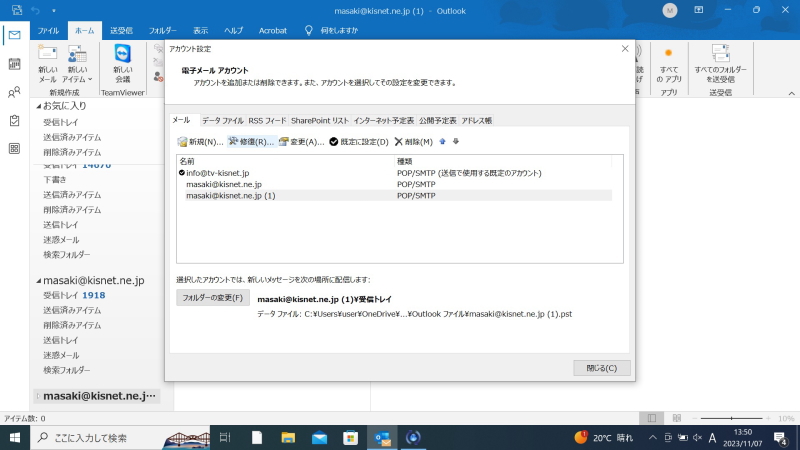Collapse the お気に入り folder group

pos(38,106)
